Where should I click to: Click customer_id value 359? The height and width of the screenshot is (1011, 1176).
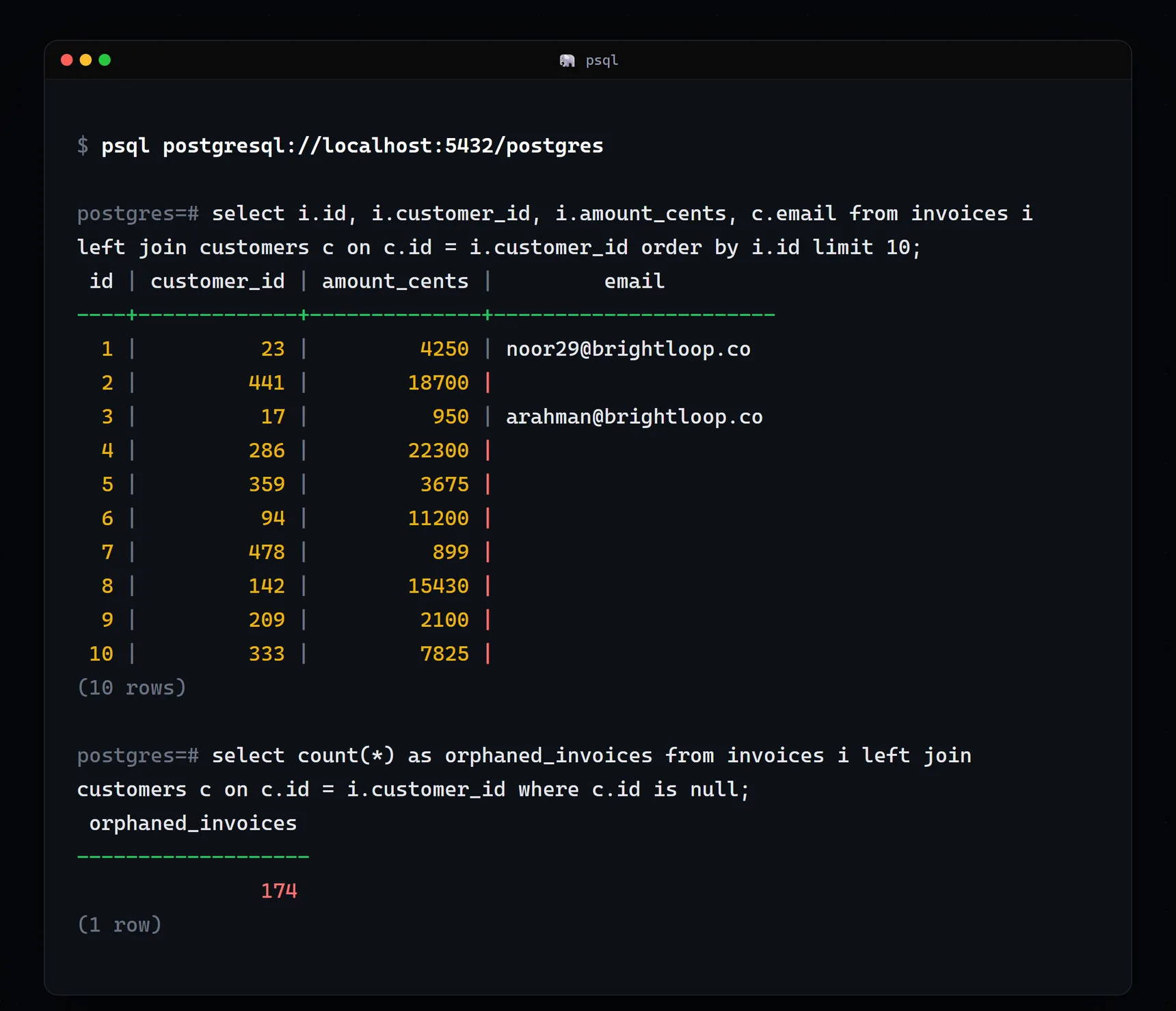pos(267,484)
